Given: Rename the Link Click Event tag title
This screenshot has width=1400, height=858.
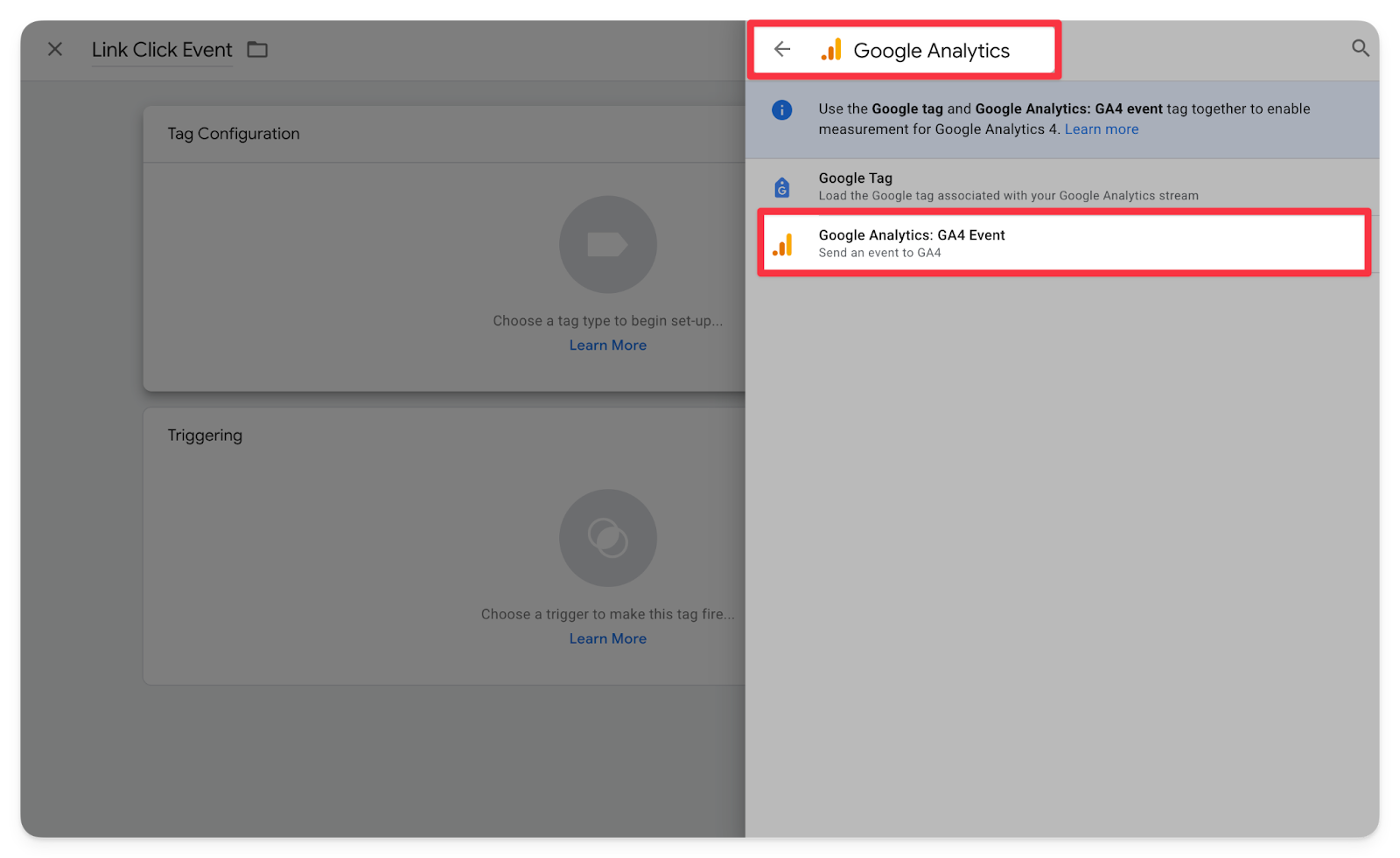Looking at the screenshot, I should pyautogui.click(x=162, y=50).
